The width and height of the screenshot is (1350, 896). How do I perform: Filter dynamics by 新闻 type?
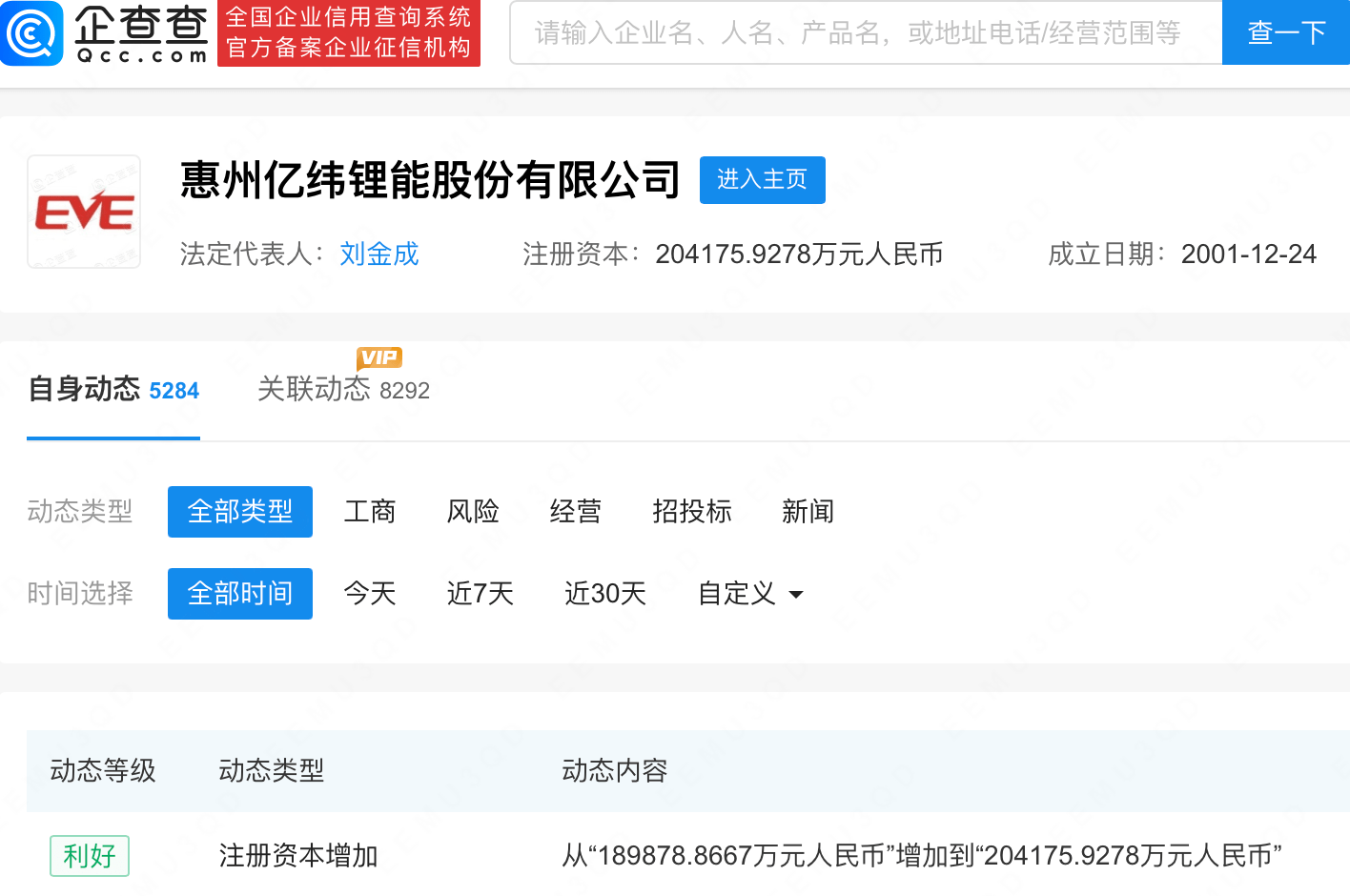[808, 512]
